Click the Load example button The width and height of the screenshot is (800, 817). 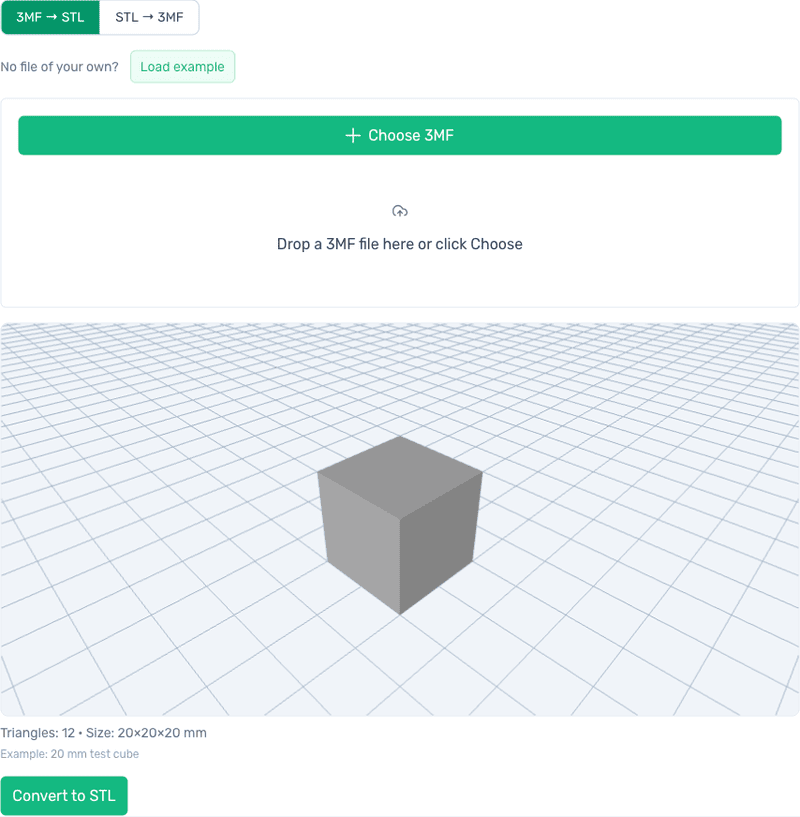pyautogui.click(x=182, y=67)
